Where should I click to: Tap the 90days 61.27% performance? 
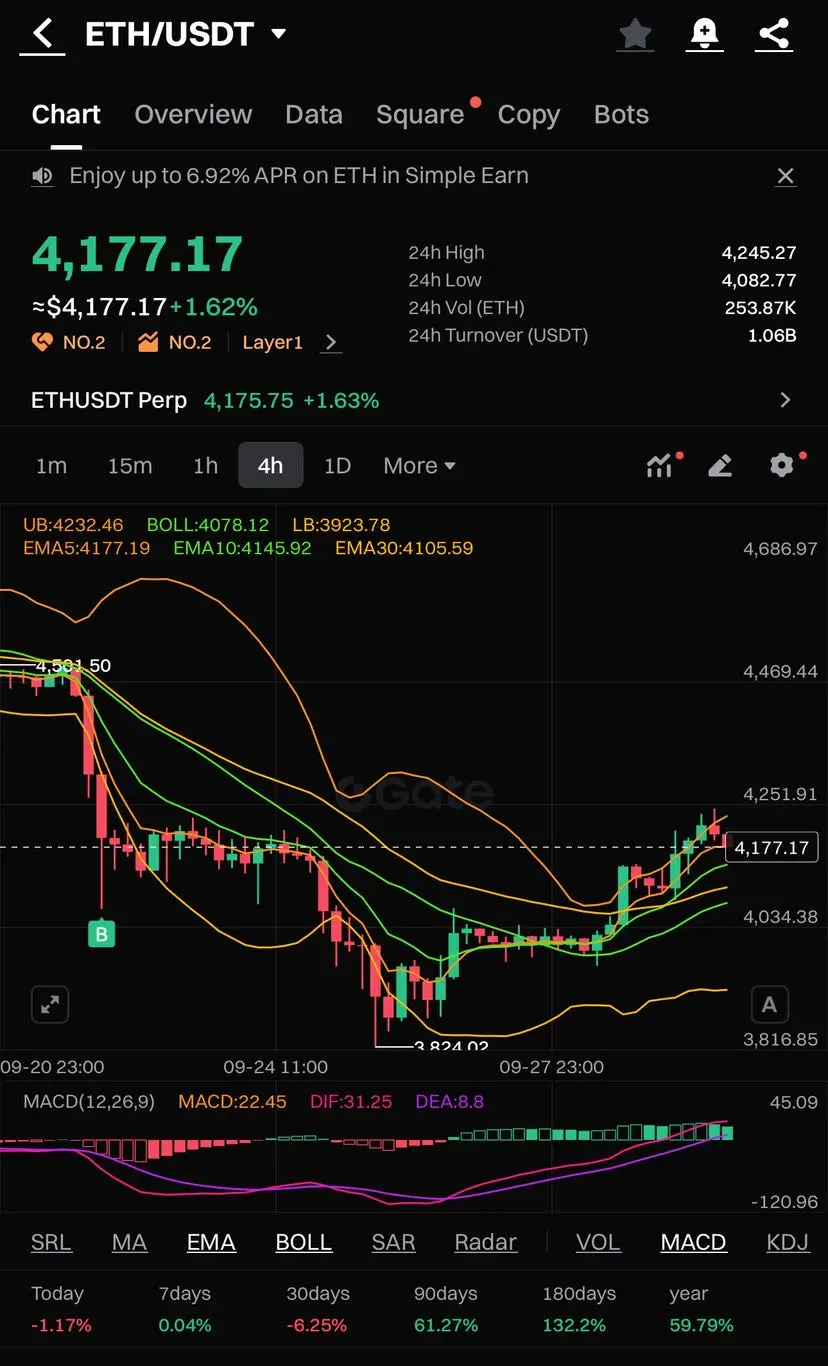point(446,1309)
